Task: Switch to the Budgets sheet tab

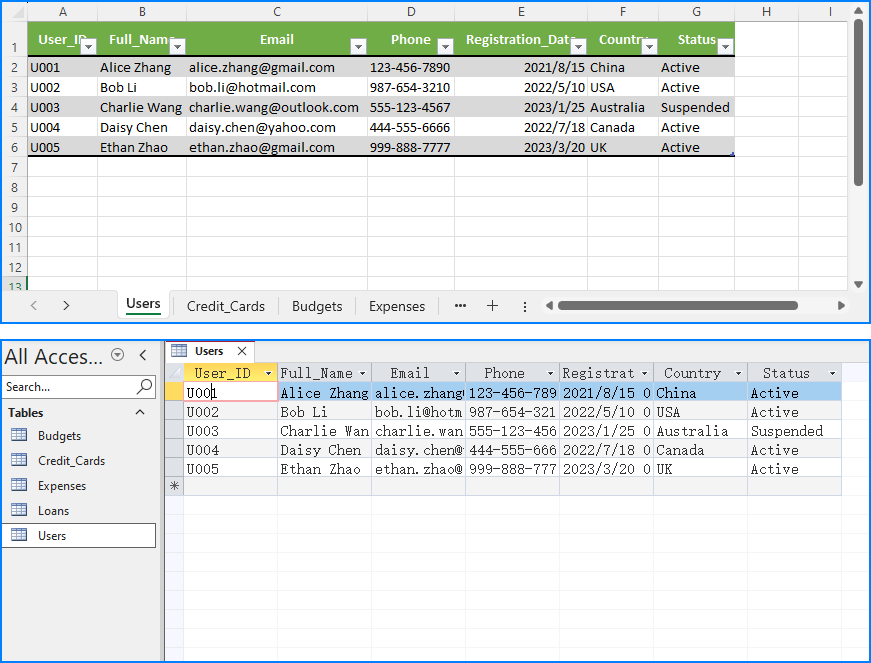Action: click(x=316, y=306)
